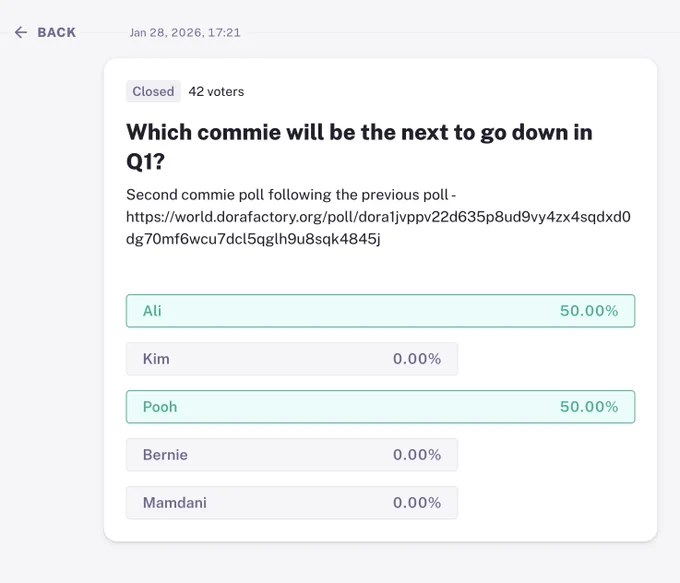Viewport: 680px width, 583px height.
Task: Click the Closed status badge
Action: (x=154, y=92)
